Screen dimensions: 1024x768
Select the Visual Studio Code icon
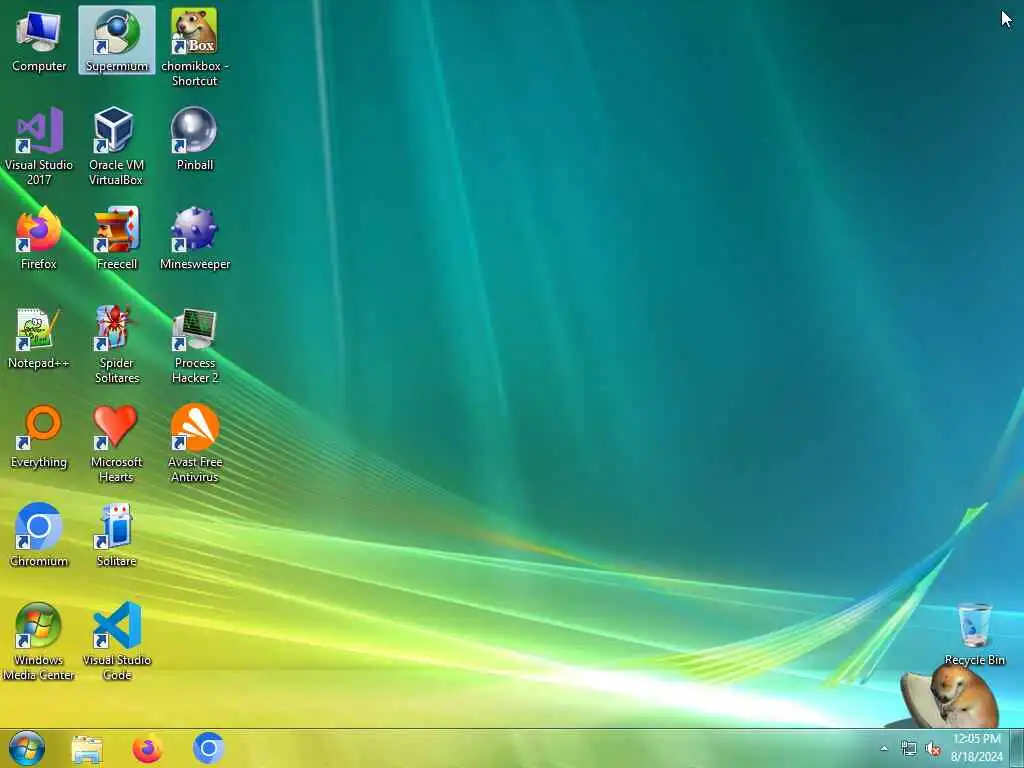point(116,642)
